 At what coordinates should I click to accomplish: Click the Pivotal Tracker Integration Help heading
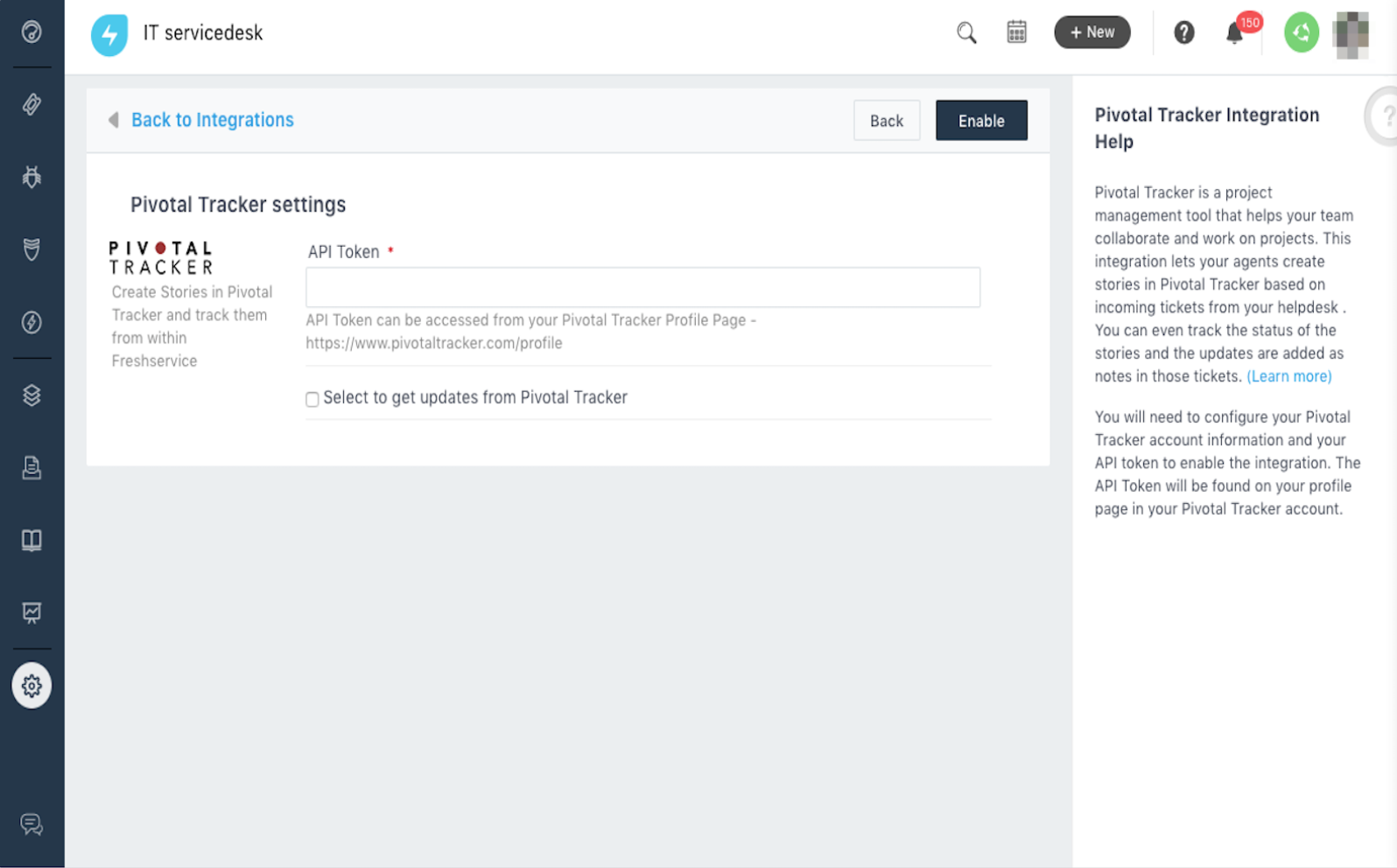point(1207,128)
